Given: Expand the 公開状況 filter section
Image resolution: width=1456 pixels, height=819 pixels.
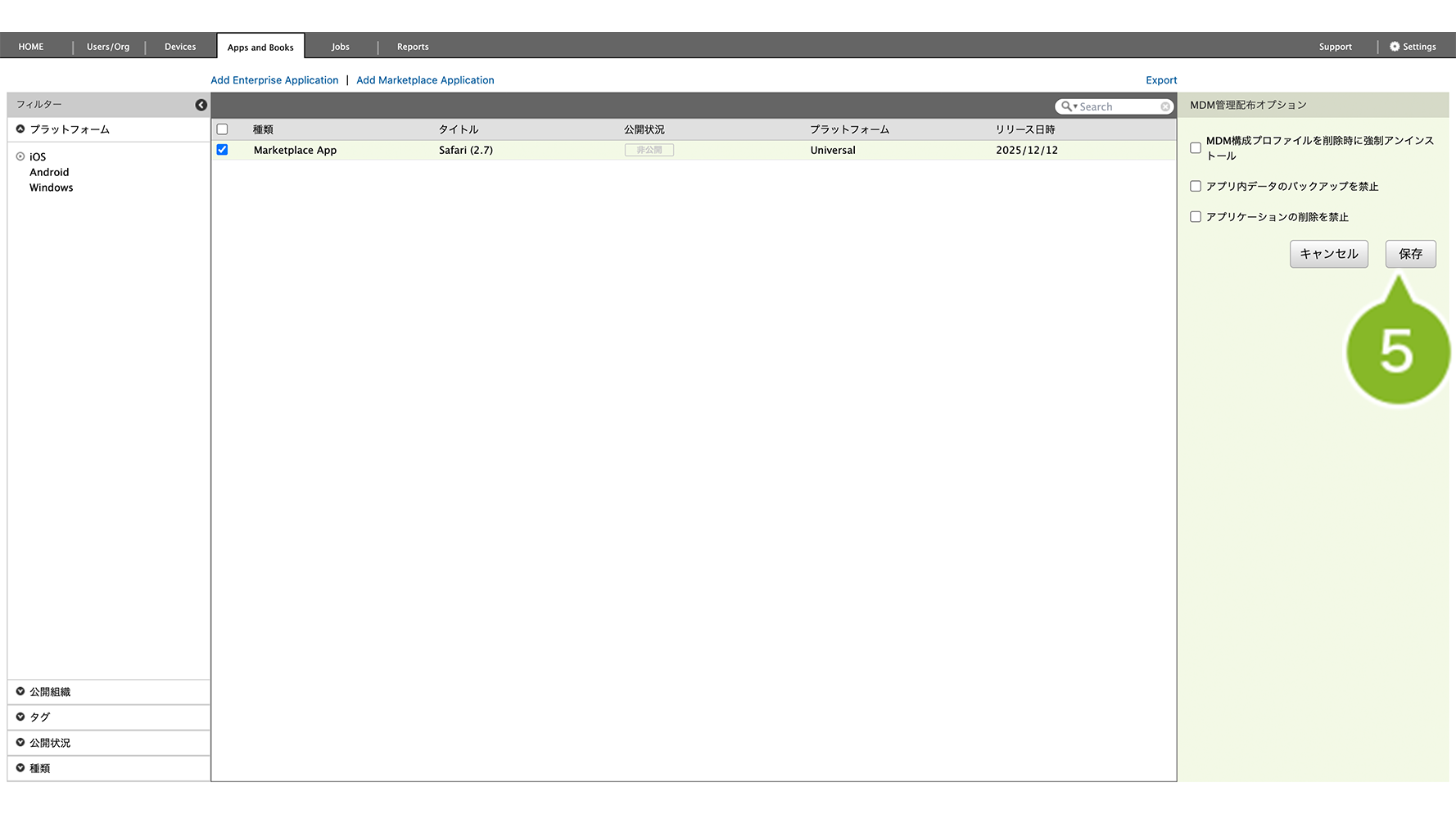Looking at the screenshot, I should pyautogui.click(x=20, y=742).
